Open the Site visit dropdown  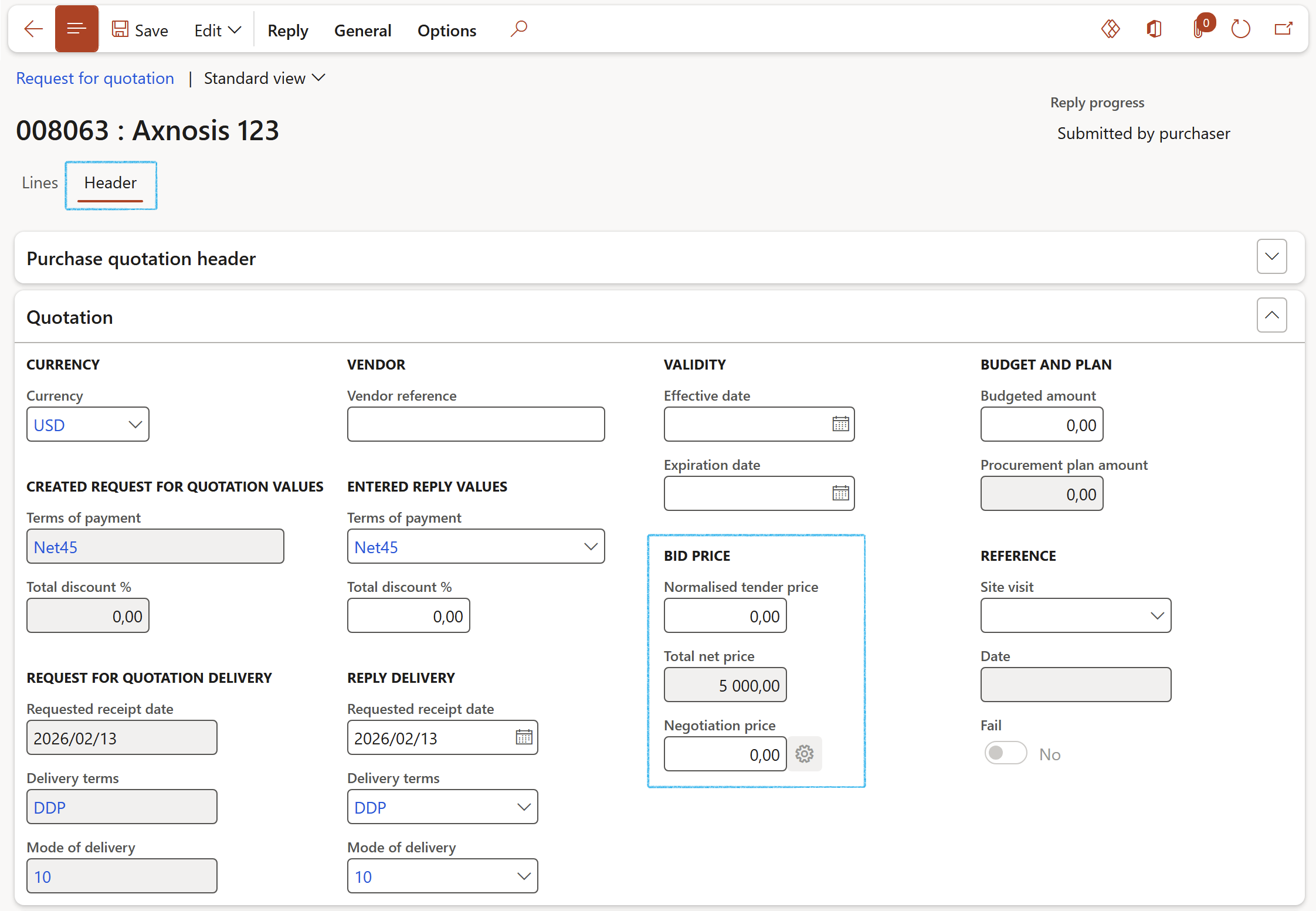pos(1156,616)
